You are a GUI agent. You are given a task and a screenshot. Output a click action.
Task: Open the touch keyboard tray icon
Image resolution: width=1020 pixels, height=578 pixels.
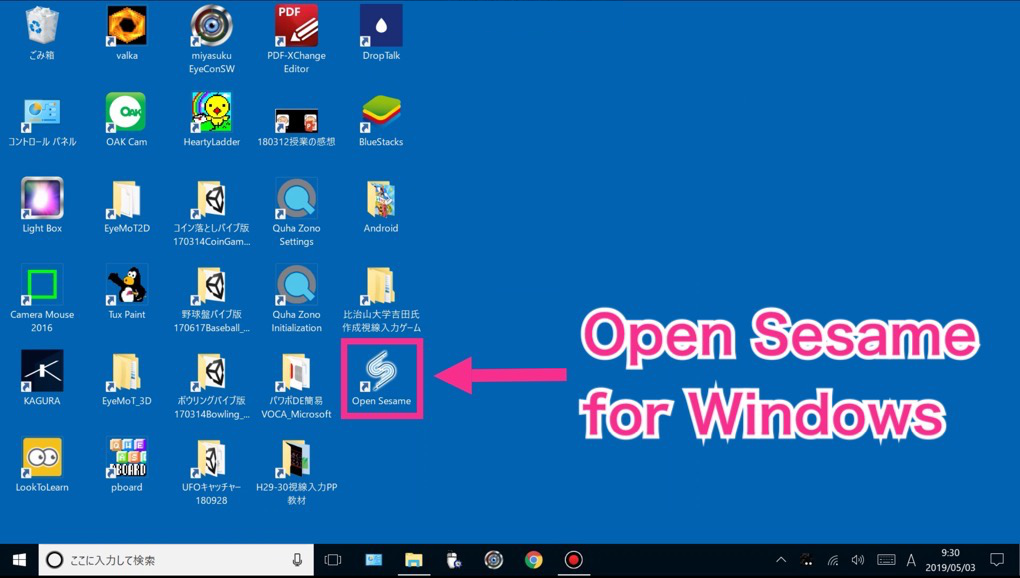pos(886,560)
